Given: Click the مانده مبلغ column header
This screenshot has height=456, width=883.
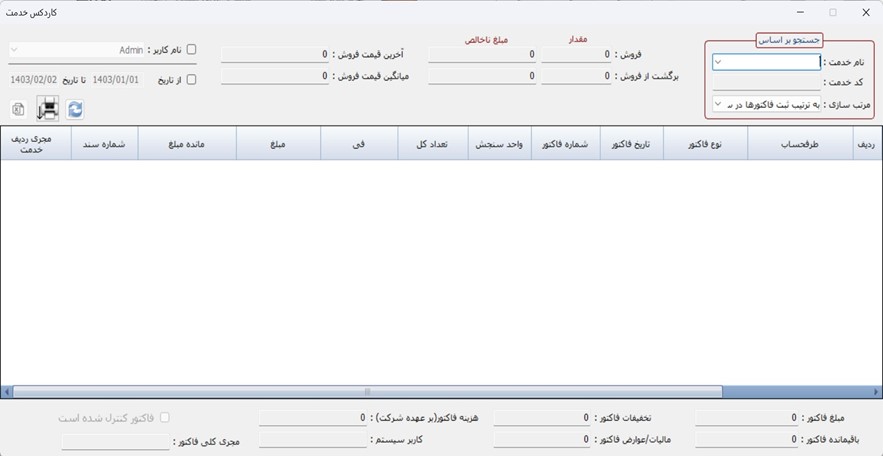Looking at the screenshot, I should click(x=186, y=144).
